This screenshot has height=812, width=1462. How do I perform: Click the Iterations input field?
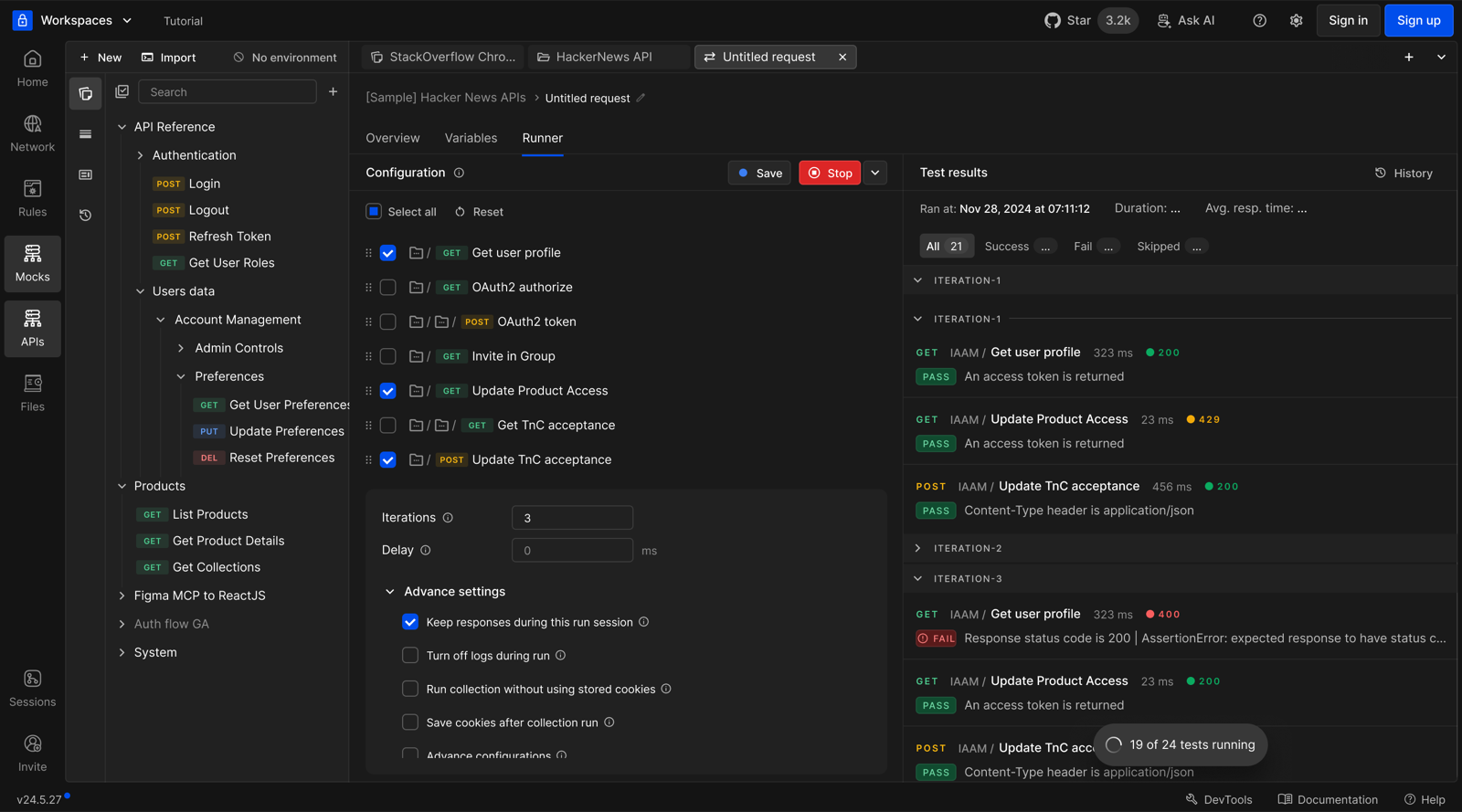click(572, 518)
